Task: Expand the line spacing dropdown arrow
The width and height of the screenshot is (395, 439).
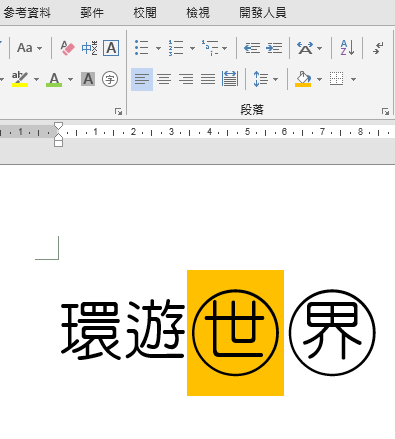Action: pyautogui.click(x=275, y=79)
